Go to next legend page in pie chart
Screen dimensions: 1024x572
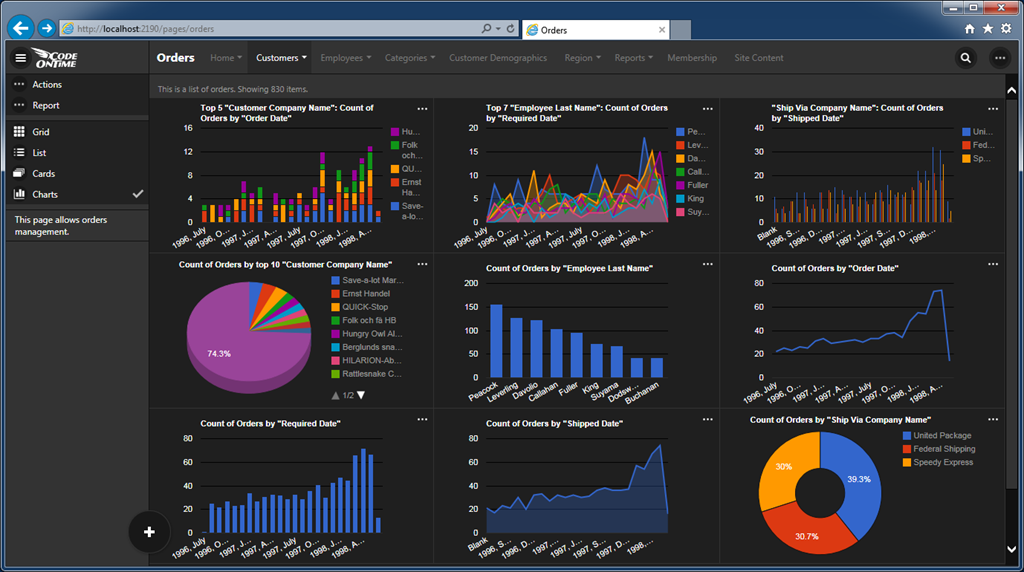(x=361, y=395)
